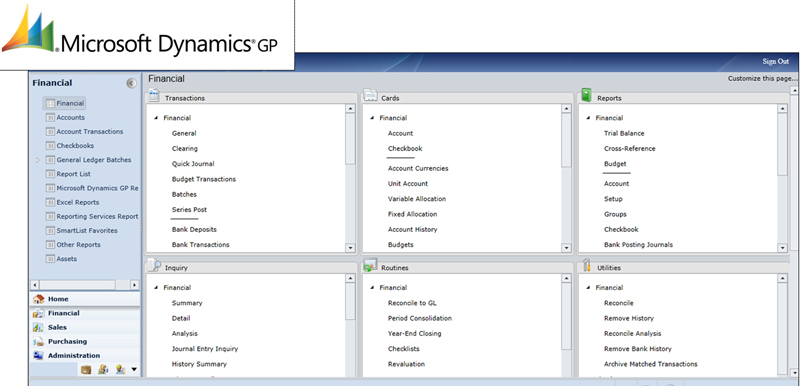Click navigation pane scroll-right arrow
This screenshot has height=386, width=800.
click(135, 285)
